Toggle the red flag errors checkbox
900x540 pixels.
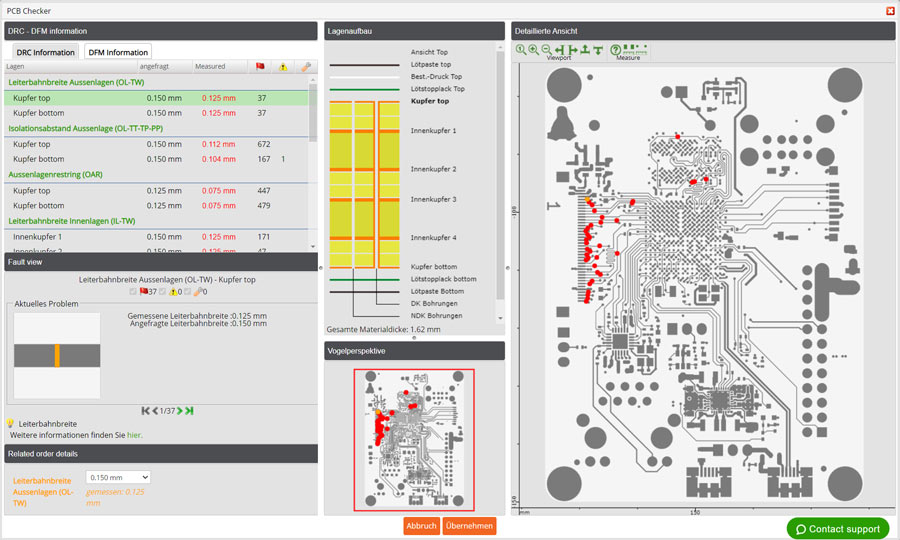tap(134, 292)
